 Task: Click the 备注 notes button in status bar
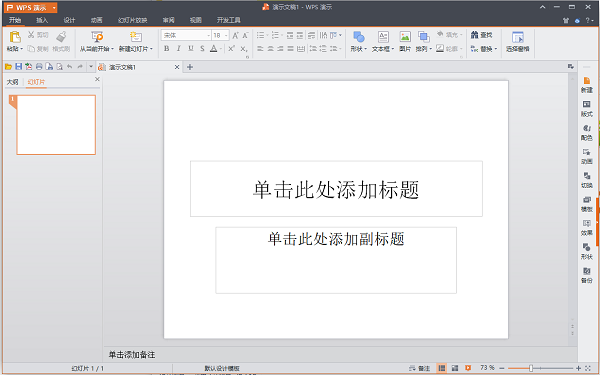pos(419,368)
